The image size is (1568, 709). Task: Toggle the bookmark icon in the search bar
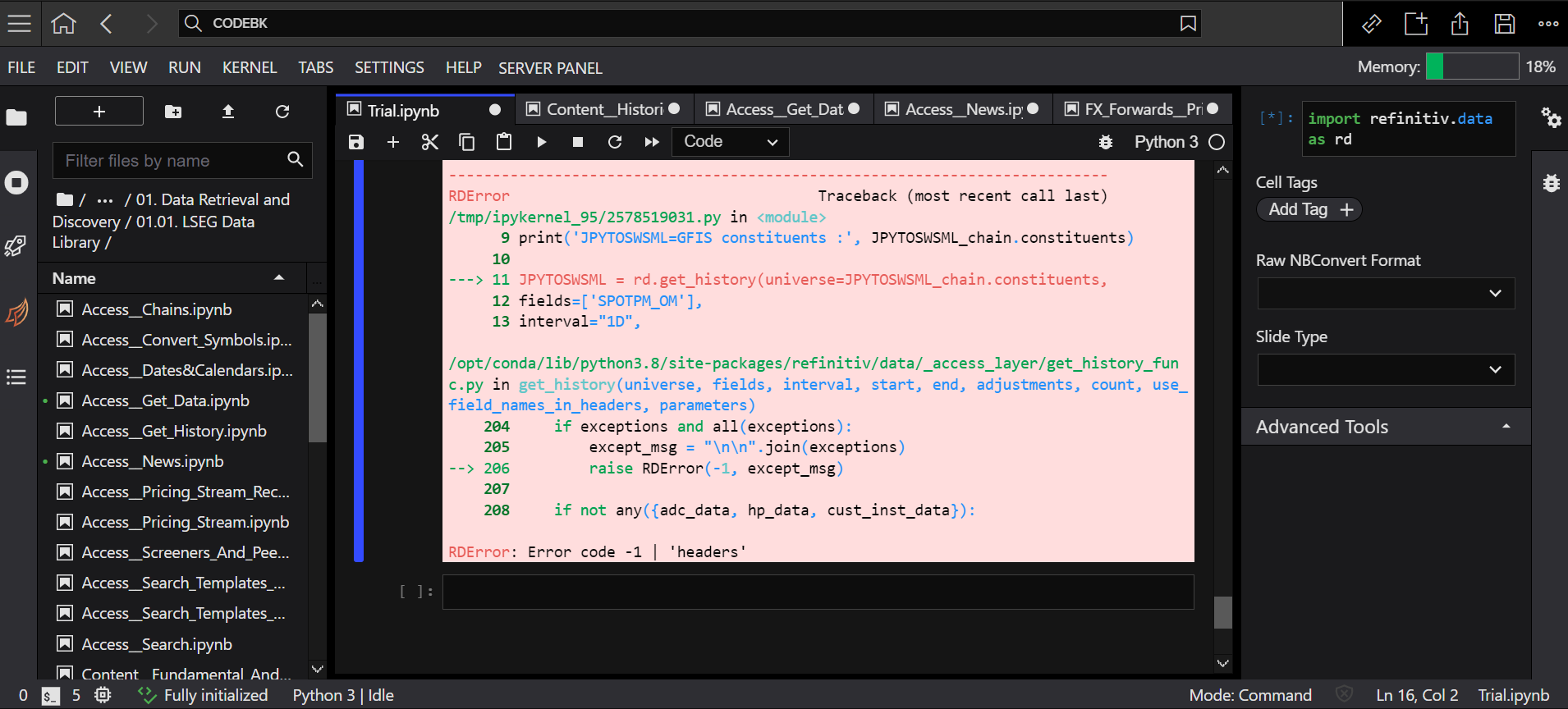[x=1187, y=23]
